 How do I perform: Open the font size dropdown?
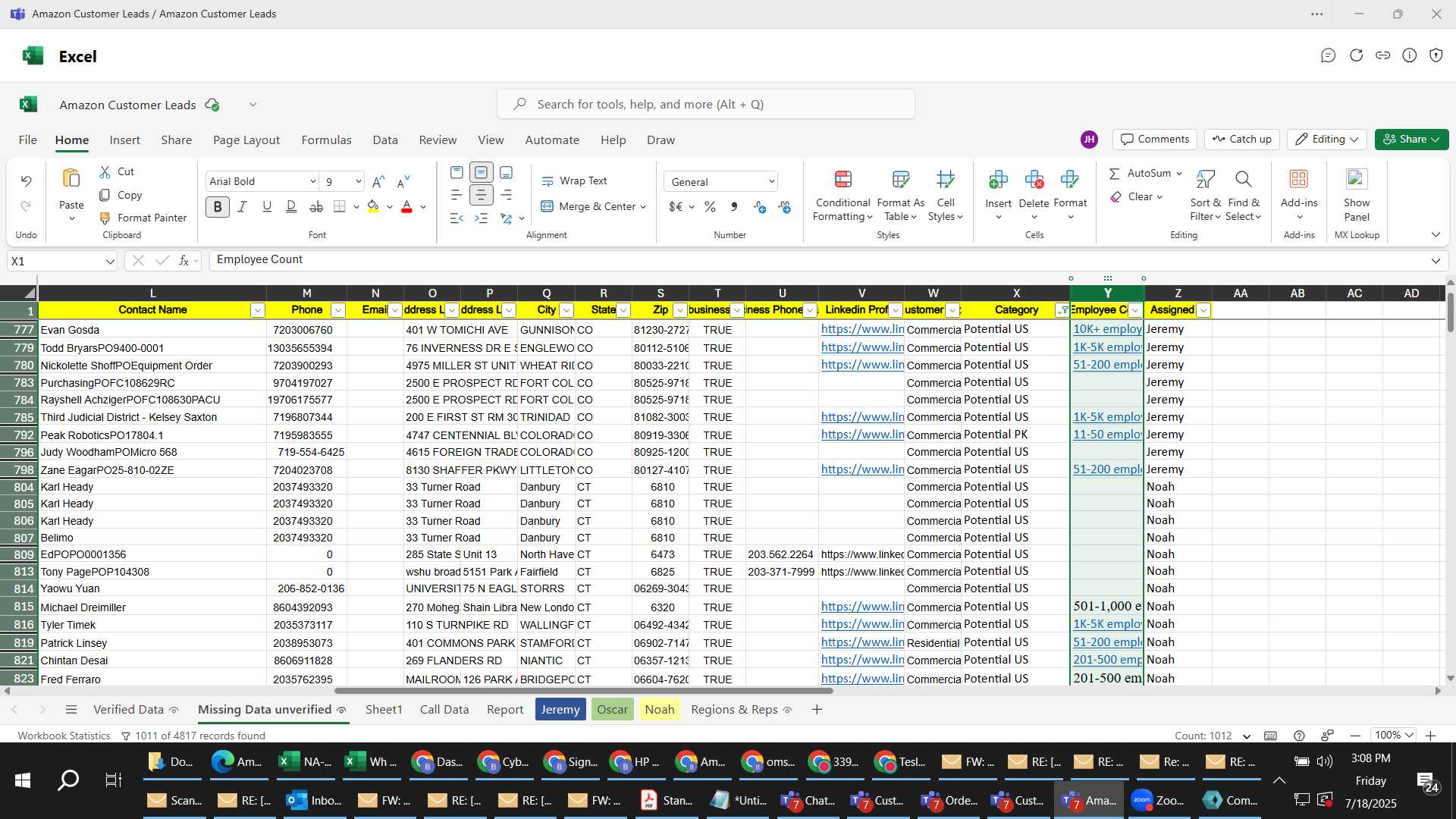(358, 181)
